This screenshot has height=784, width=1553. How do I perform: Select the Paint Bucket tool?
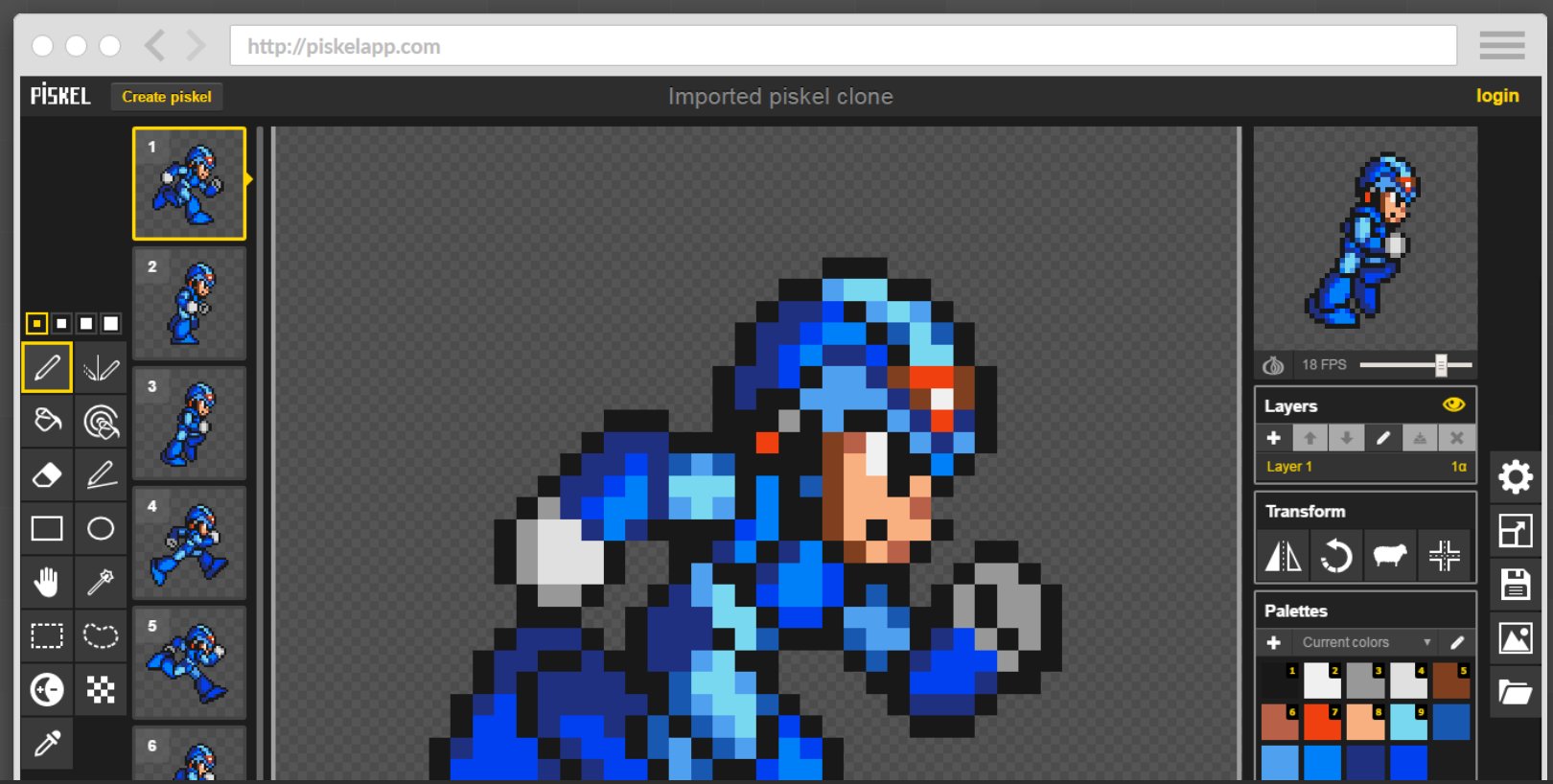pos(47,421)
